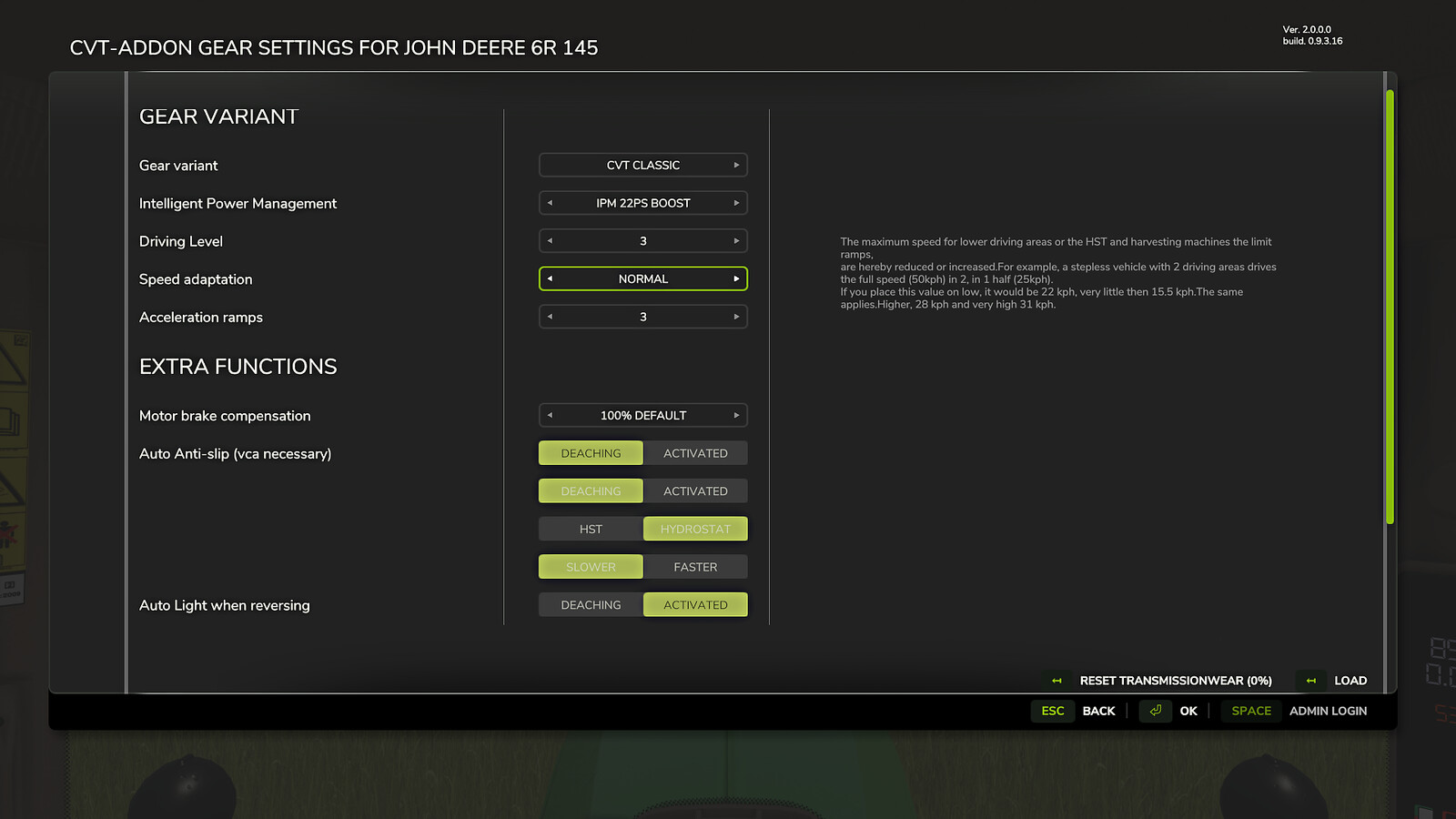The width and height of the screenshot is (1456, 819).
Task: Switch from HYDROSTAT to HST mode
Action: [x=590, y=528]
